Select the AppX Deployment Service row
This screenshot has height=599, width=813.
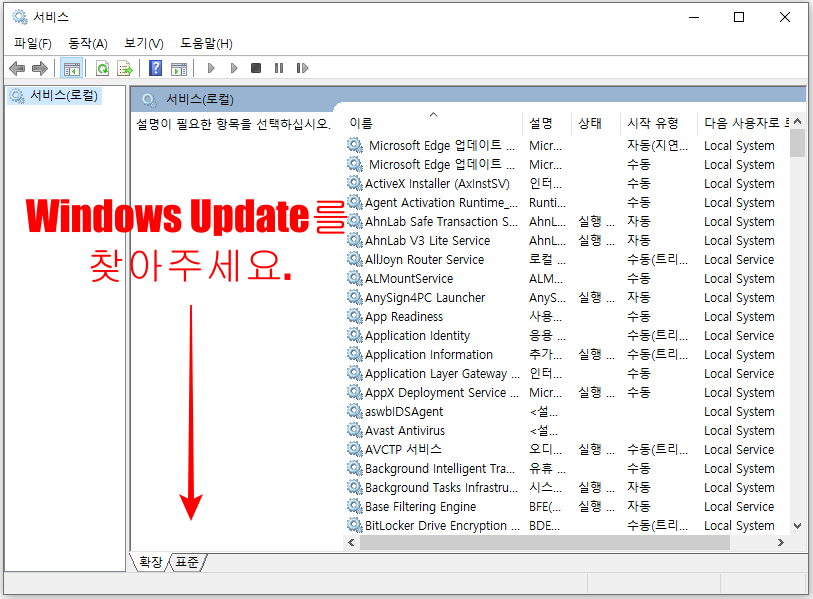566,392
